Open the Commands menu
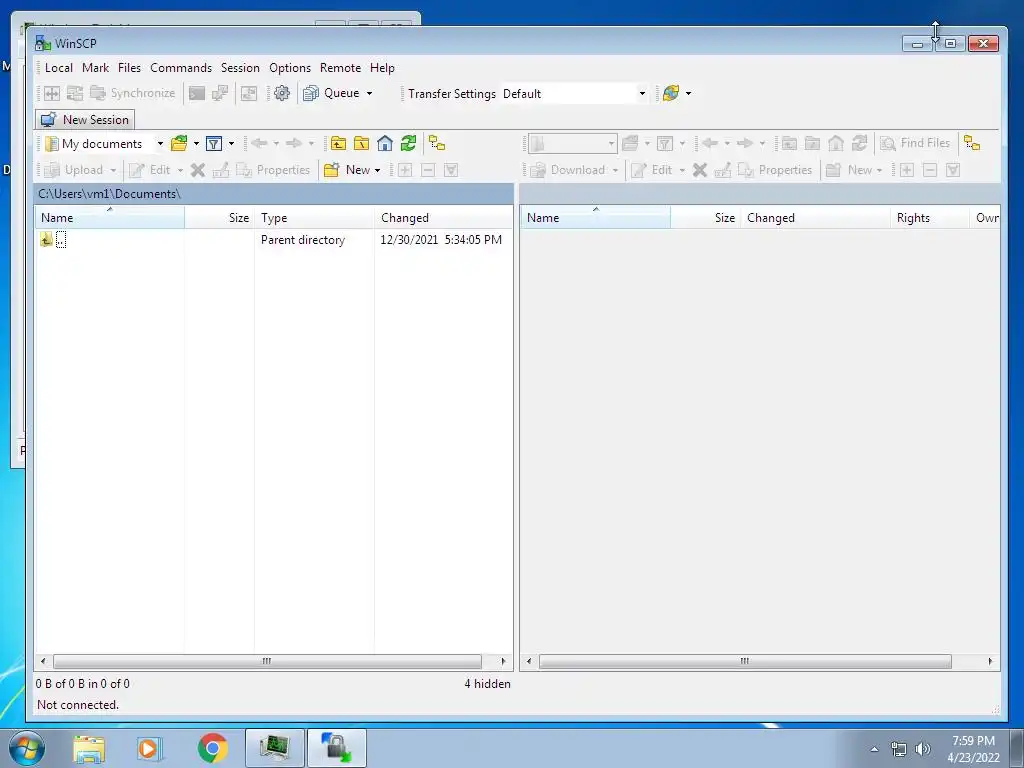Screen dimensions: 1024x768 coord(181,68)
